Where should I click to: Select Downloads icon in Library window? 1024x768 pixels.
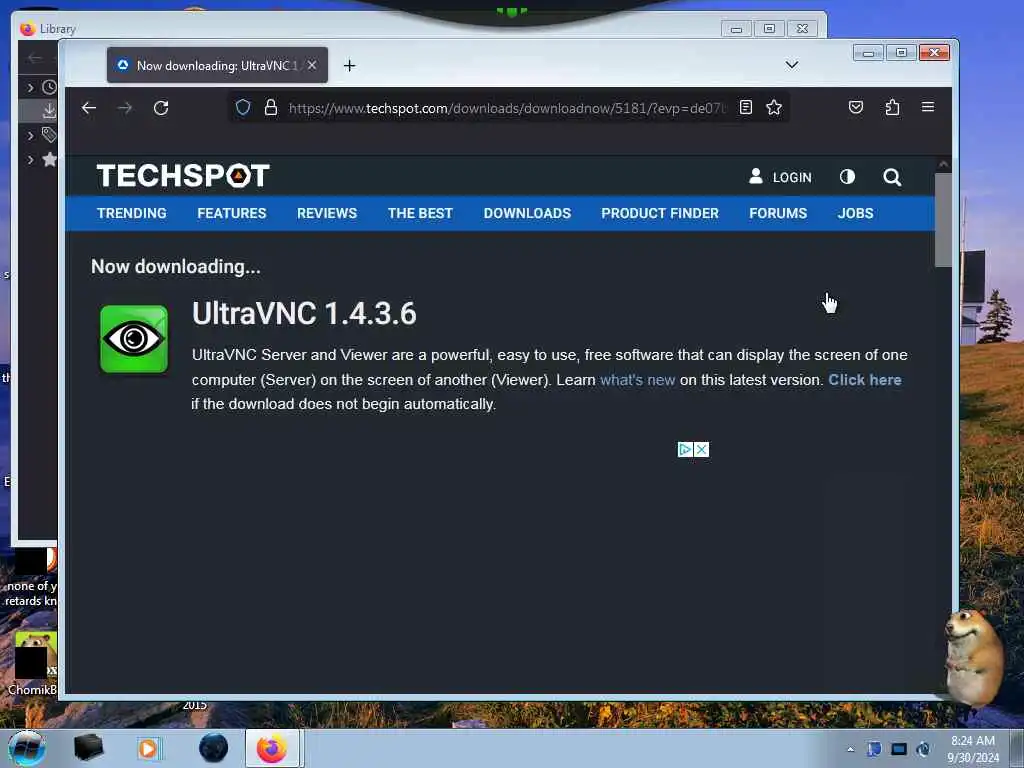pos(50,111)
